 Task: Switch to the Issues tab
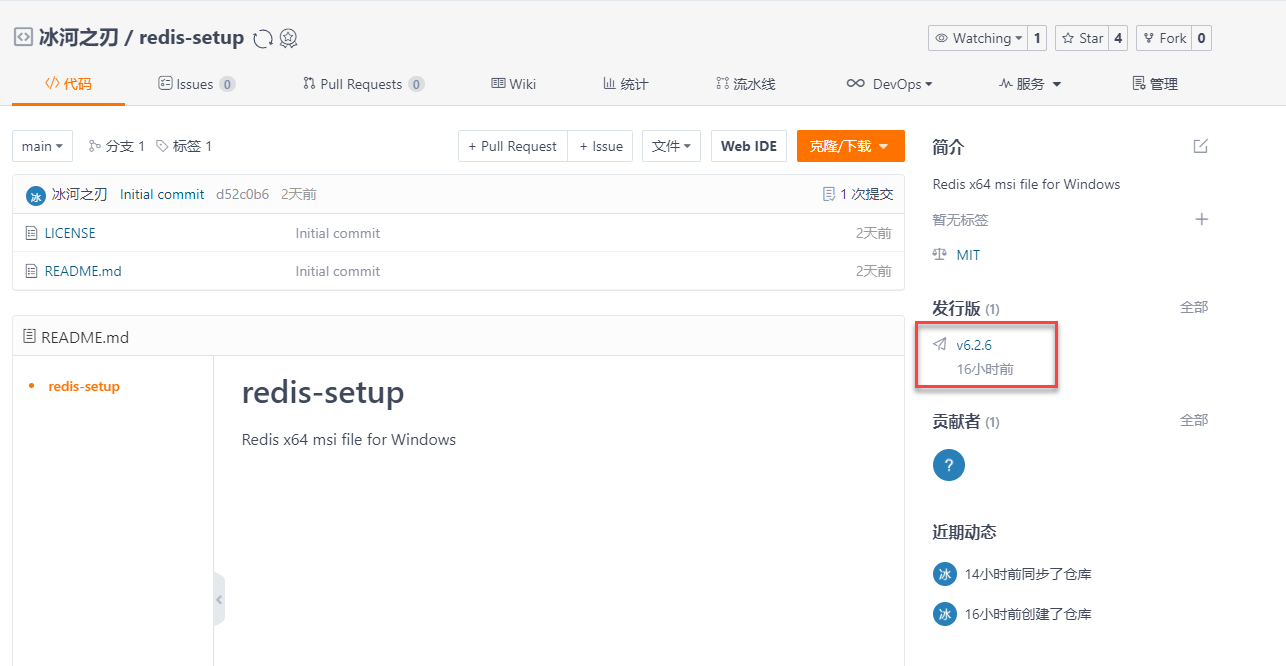tap(196, 84)
